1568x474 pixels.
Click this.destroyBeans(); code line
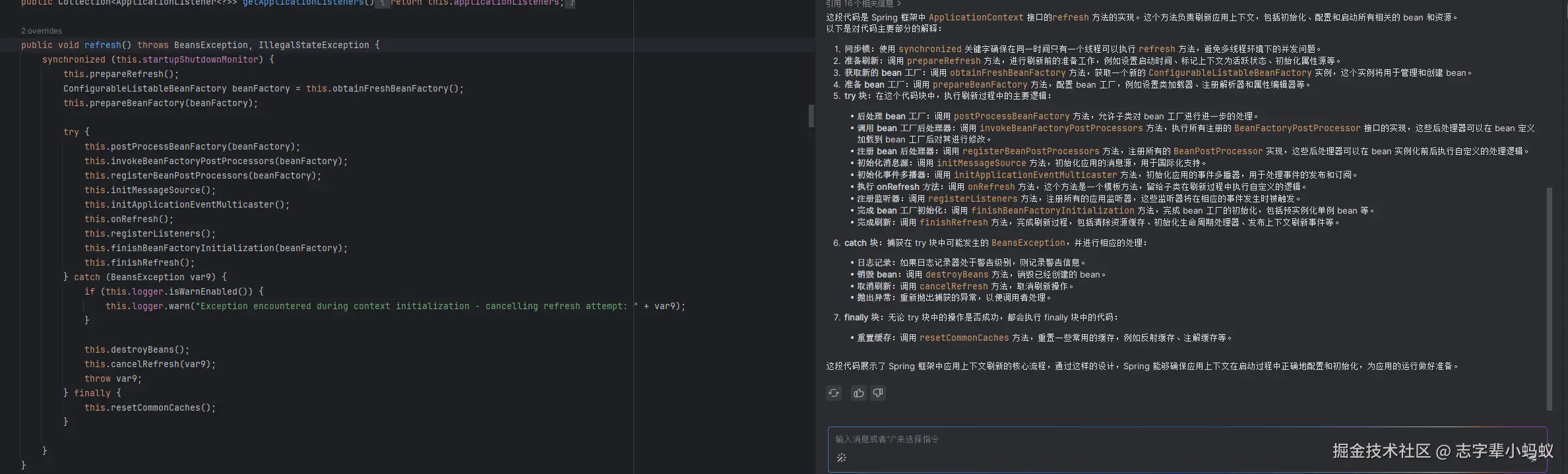(x=137, y=349)
